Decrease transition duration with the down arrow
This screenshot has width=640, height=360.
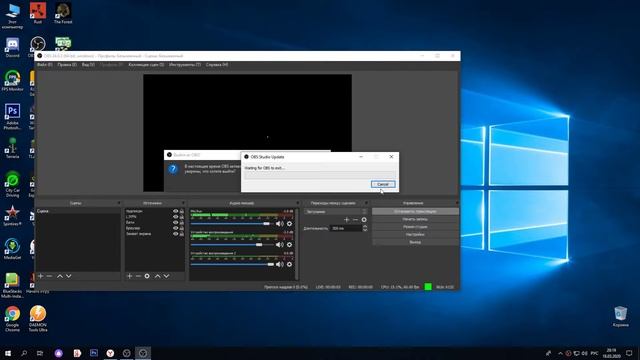pyautogui.click(x=365, y=230)
